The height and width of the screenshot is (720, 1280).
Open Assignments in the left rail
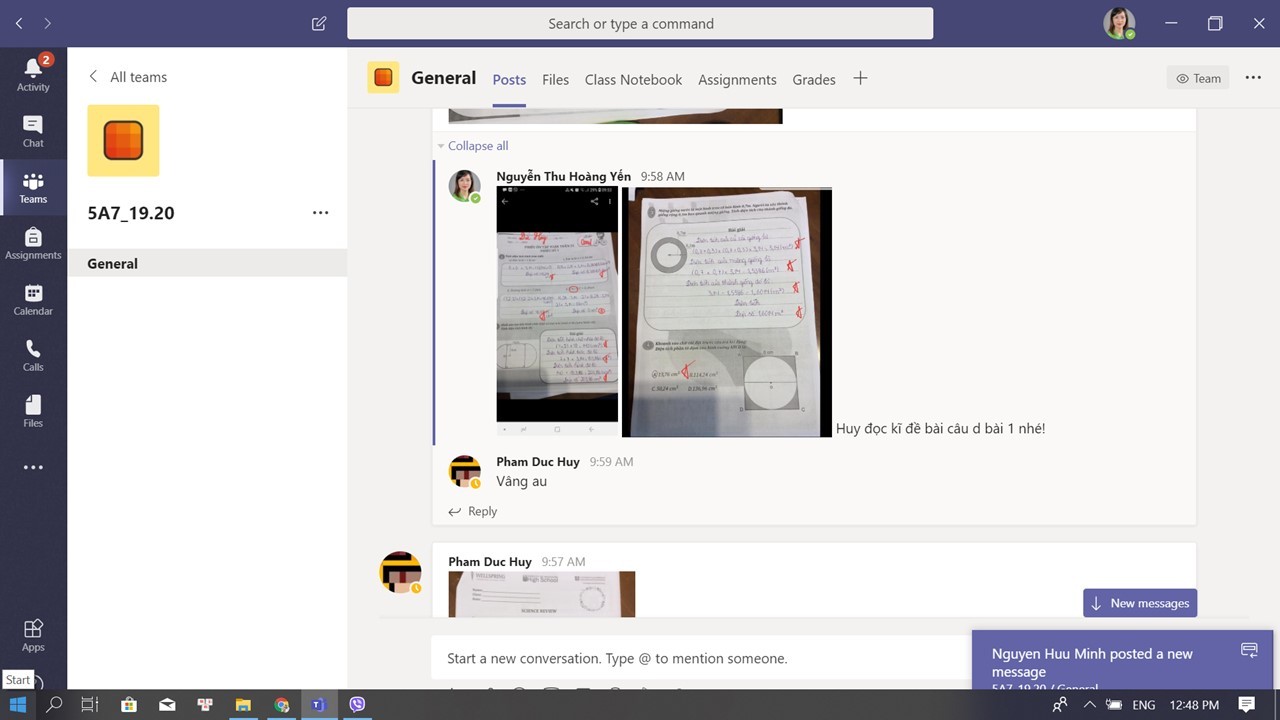point(33,243)
